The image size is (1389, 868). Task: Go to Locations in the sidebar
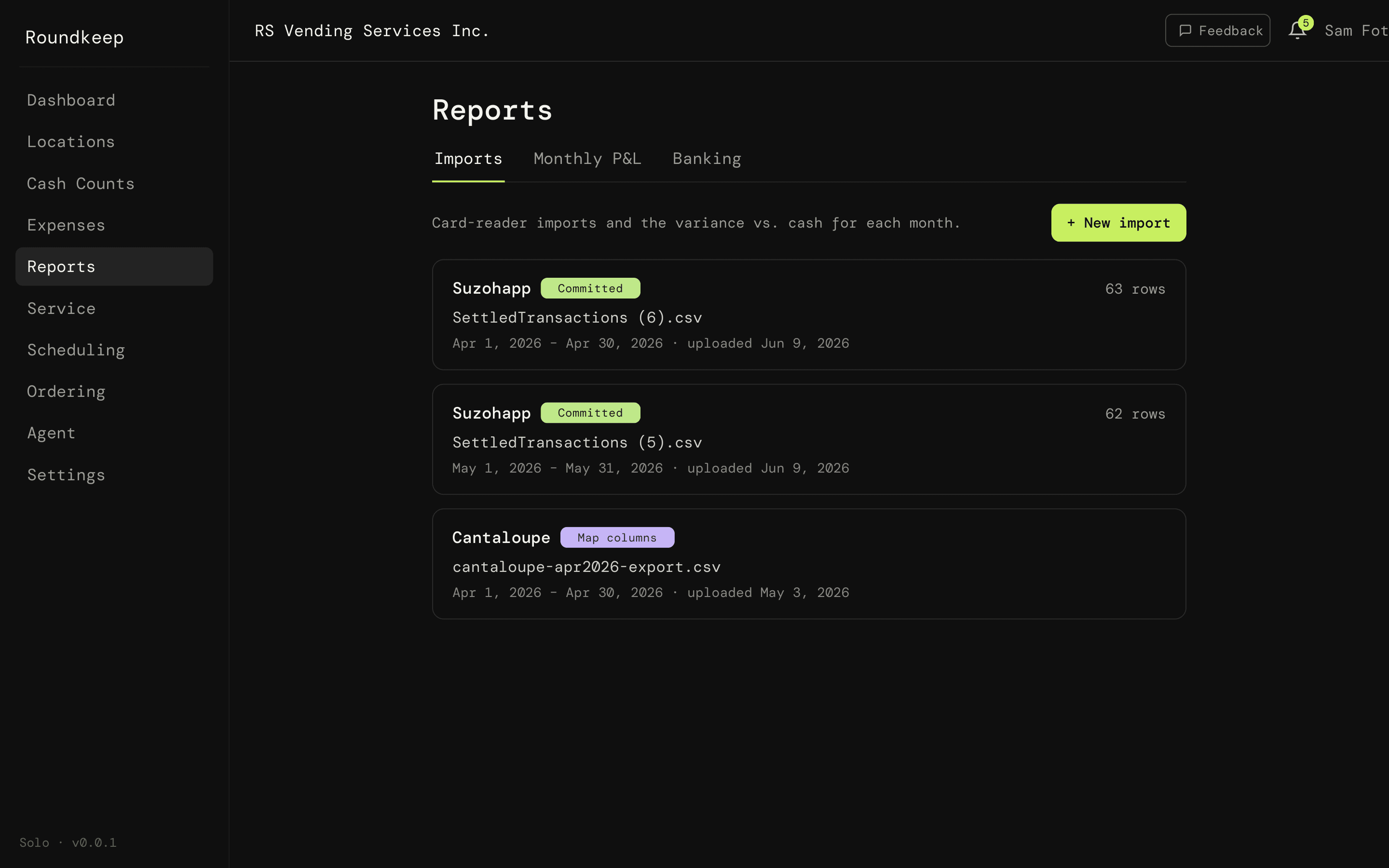pos(114,142)
